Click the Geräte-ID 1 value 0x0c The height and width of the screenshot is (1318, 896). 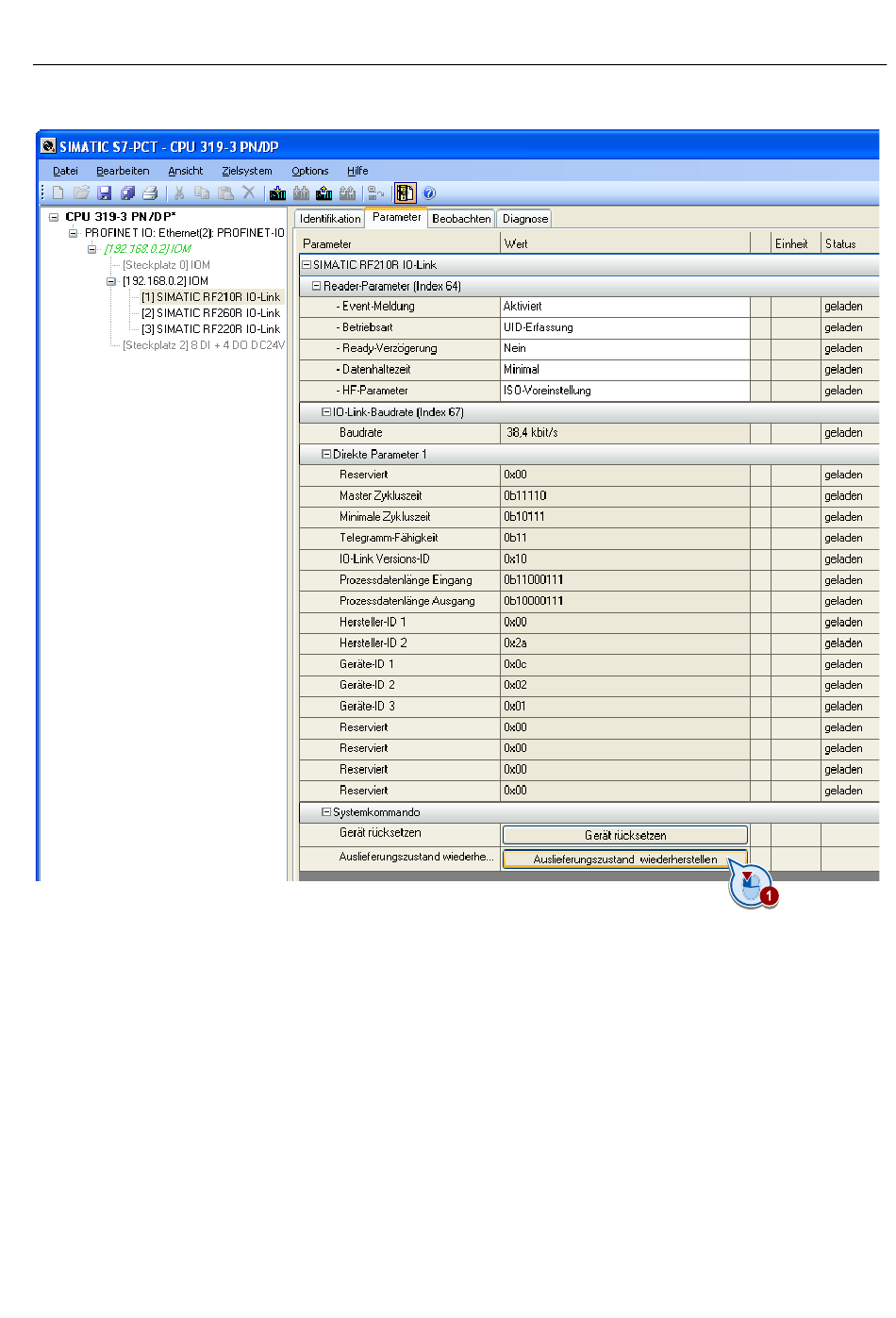coord(624,664)
